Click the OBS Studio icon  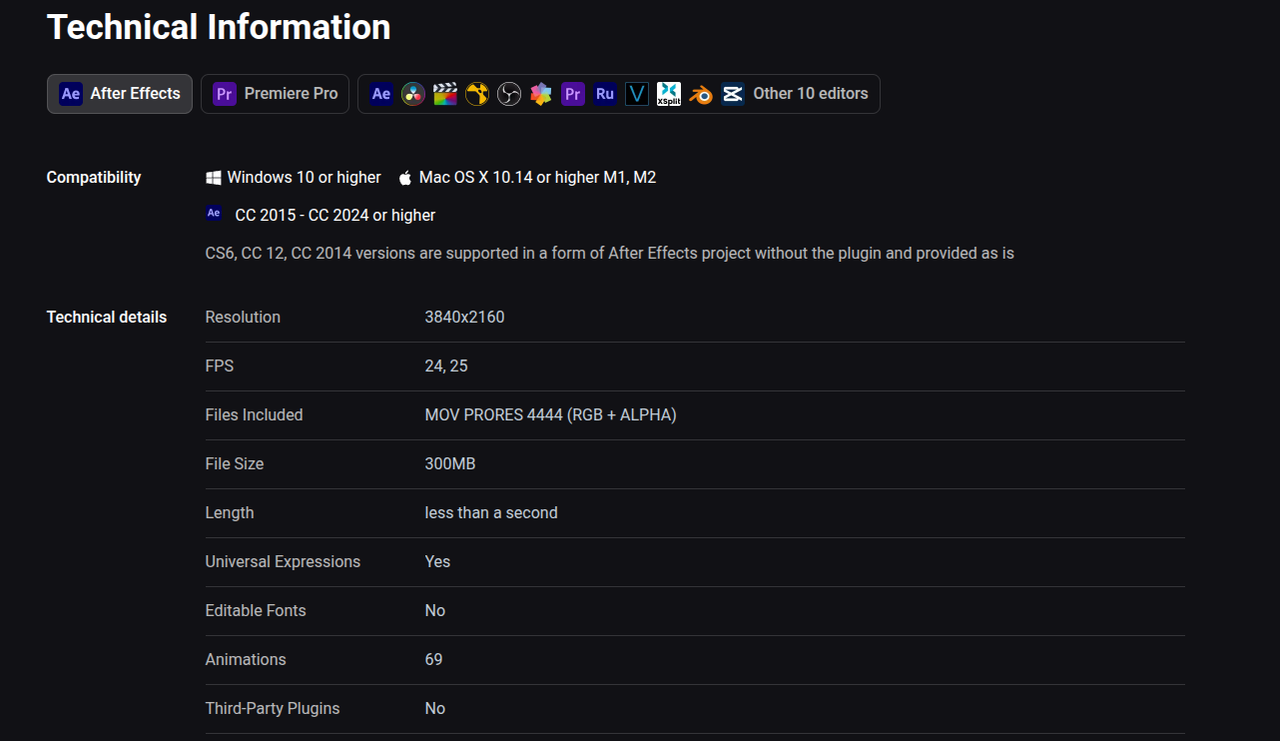[x=509, y=94]
